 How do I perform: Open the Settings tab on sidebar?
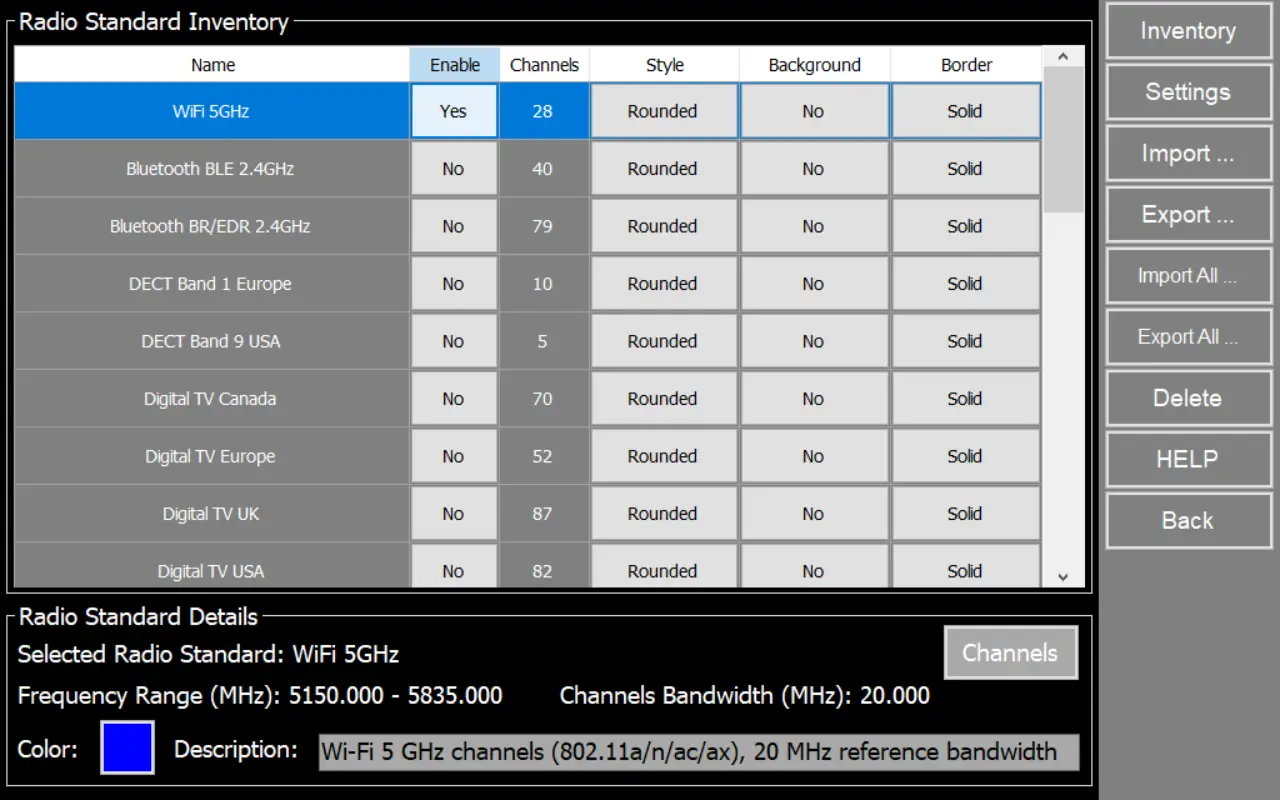click(1188, 92)
